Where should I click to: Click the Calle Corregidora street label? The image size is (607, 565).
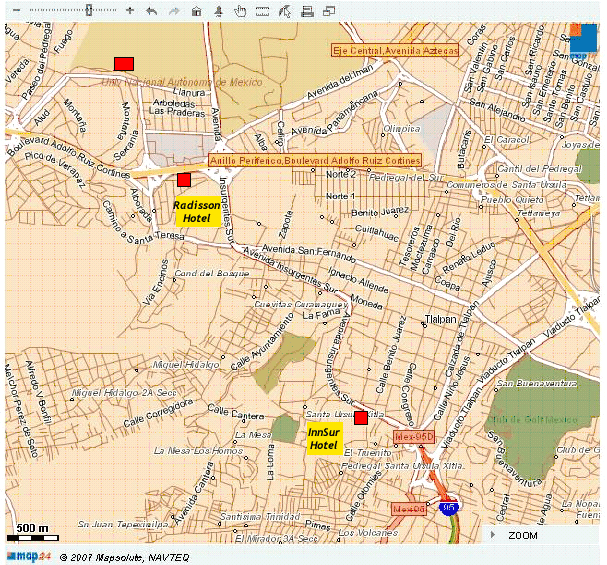(x=158, y=413)
